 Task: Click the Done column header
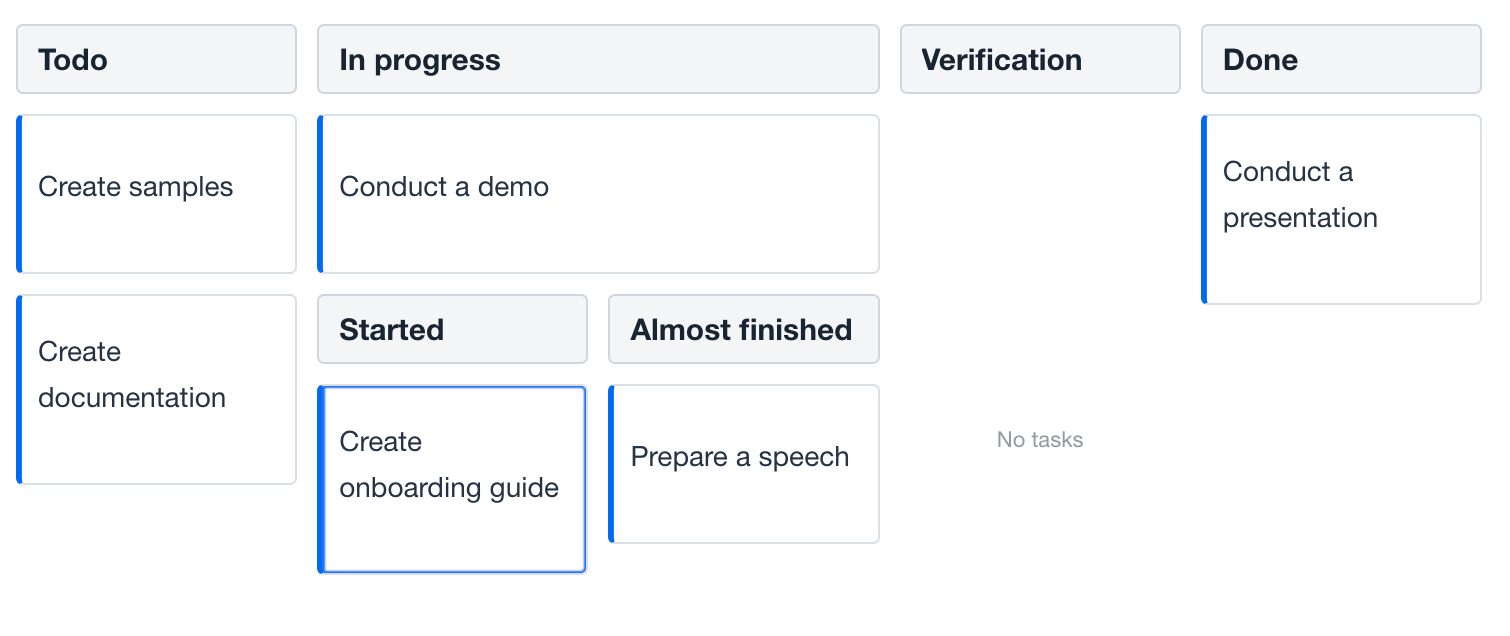[1341, 59]
